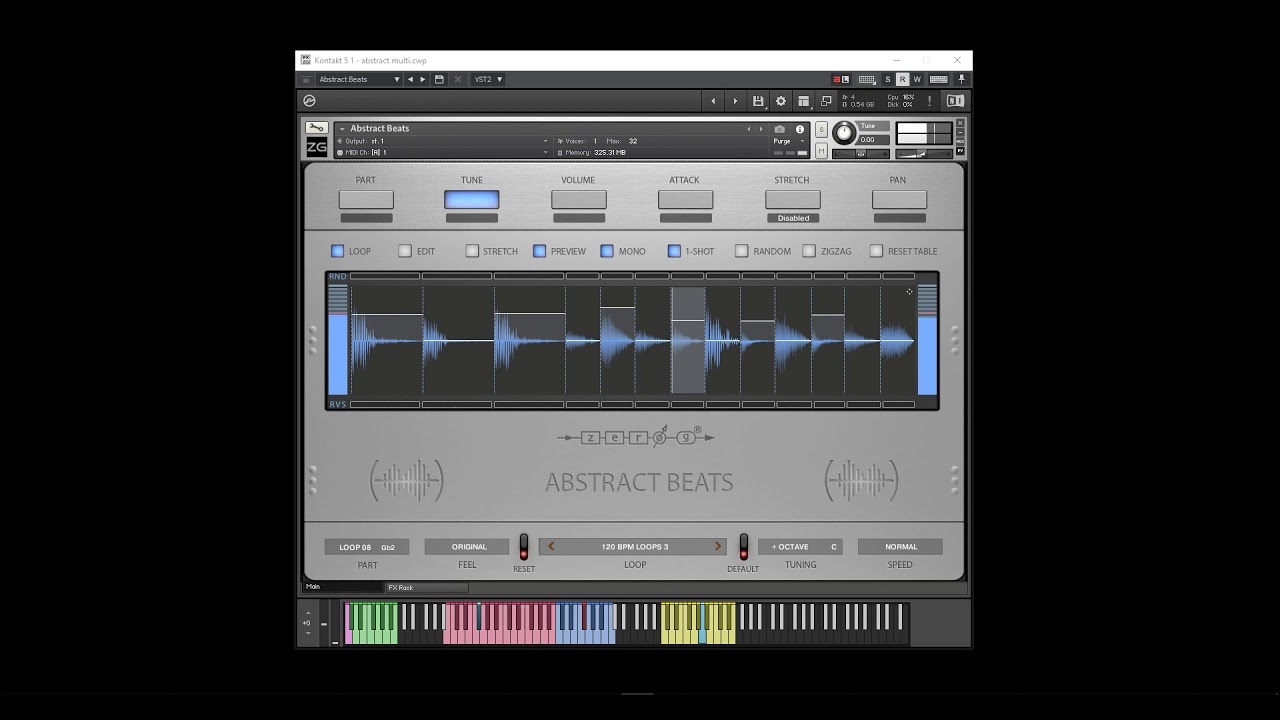
Task: Turn off the PREVIEW checkbox
Action: point(539,251)
